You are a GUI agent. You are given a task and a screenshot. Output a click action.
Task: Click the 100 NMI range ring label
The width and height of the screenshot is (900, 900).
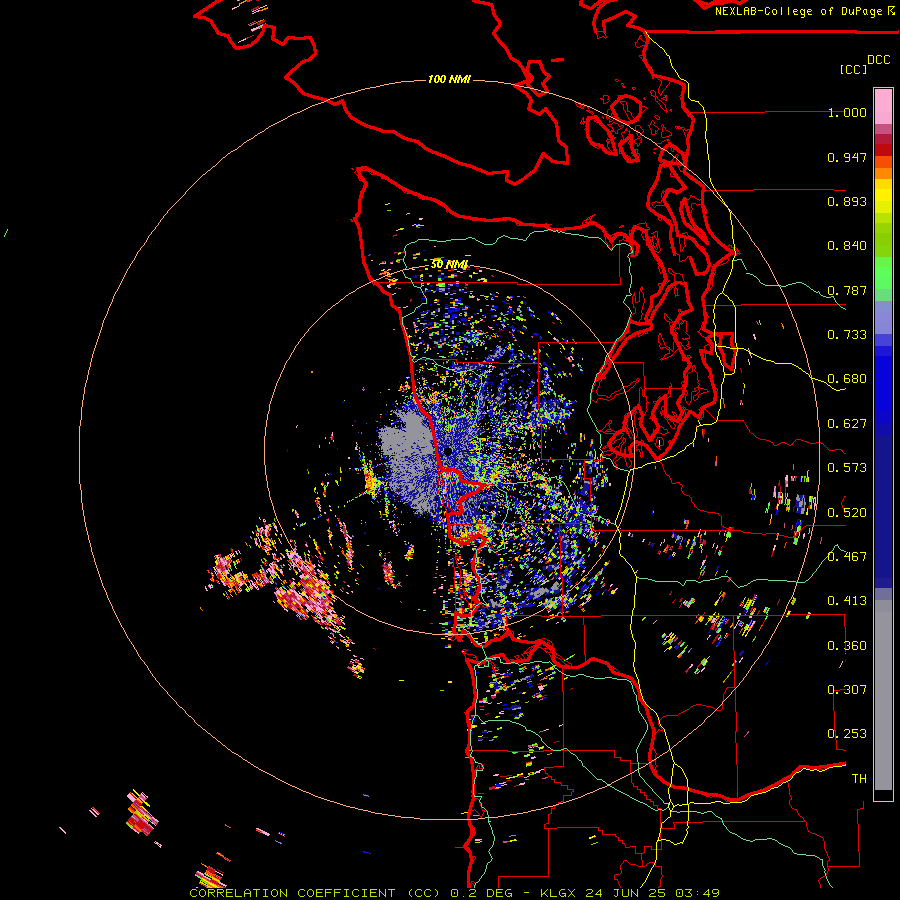click(x=449, y=79)
